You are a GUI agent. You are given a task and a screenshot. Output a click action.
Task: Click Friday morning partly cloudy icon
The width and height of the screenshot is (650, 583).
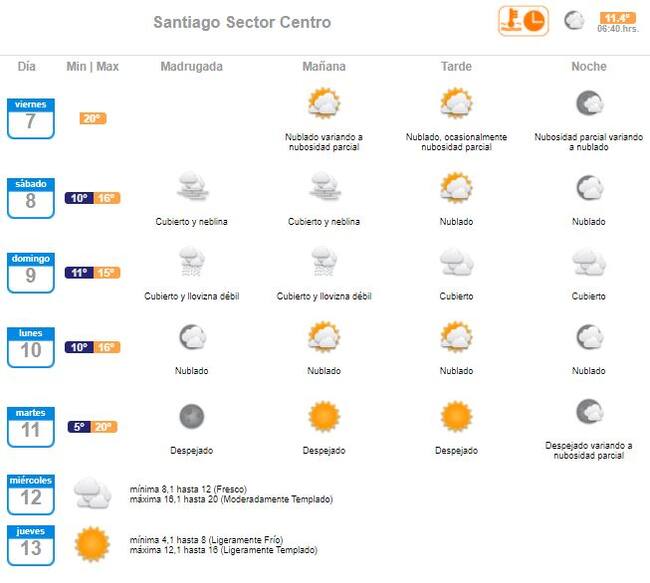point(324,104)
